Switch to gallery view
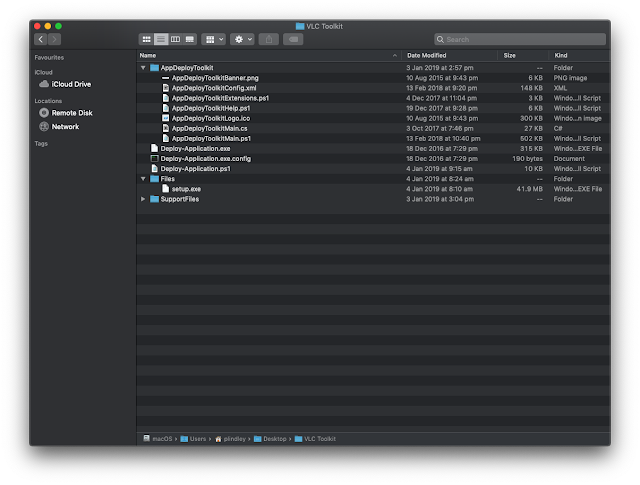This screenshot has width=640, height=485. [189, 39]
